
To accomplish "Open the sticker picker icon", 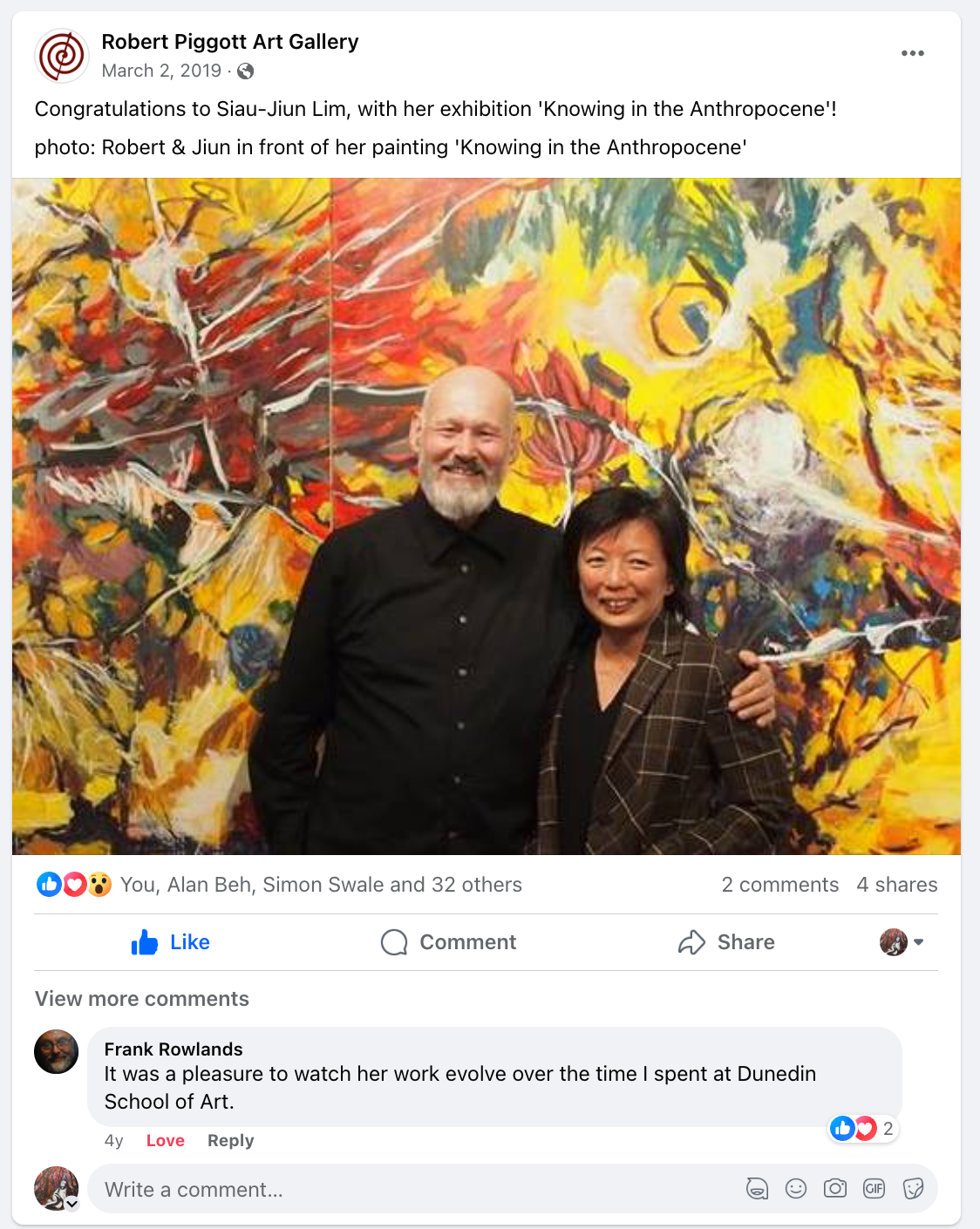I will 913,1188.
